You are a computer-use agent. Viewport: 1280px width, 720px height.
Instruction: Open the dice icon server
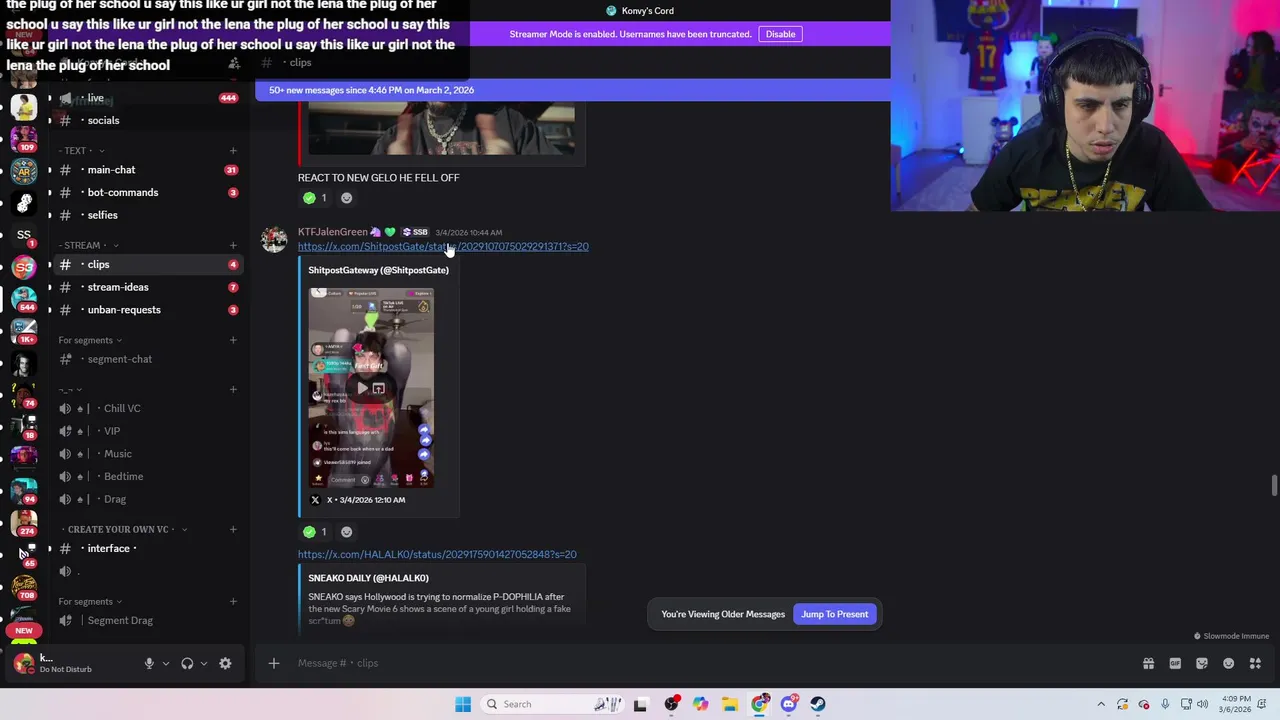click(x=24, y=203)
